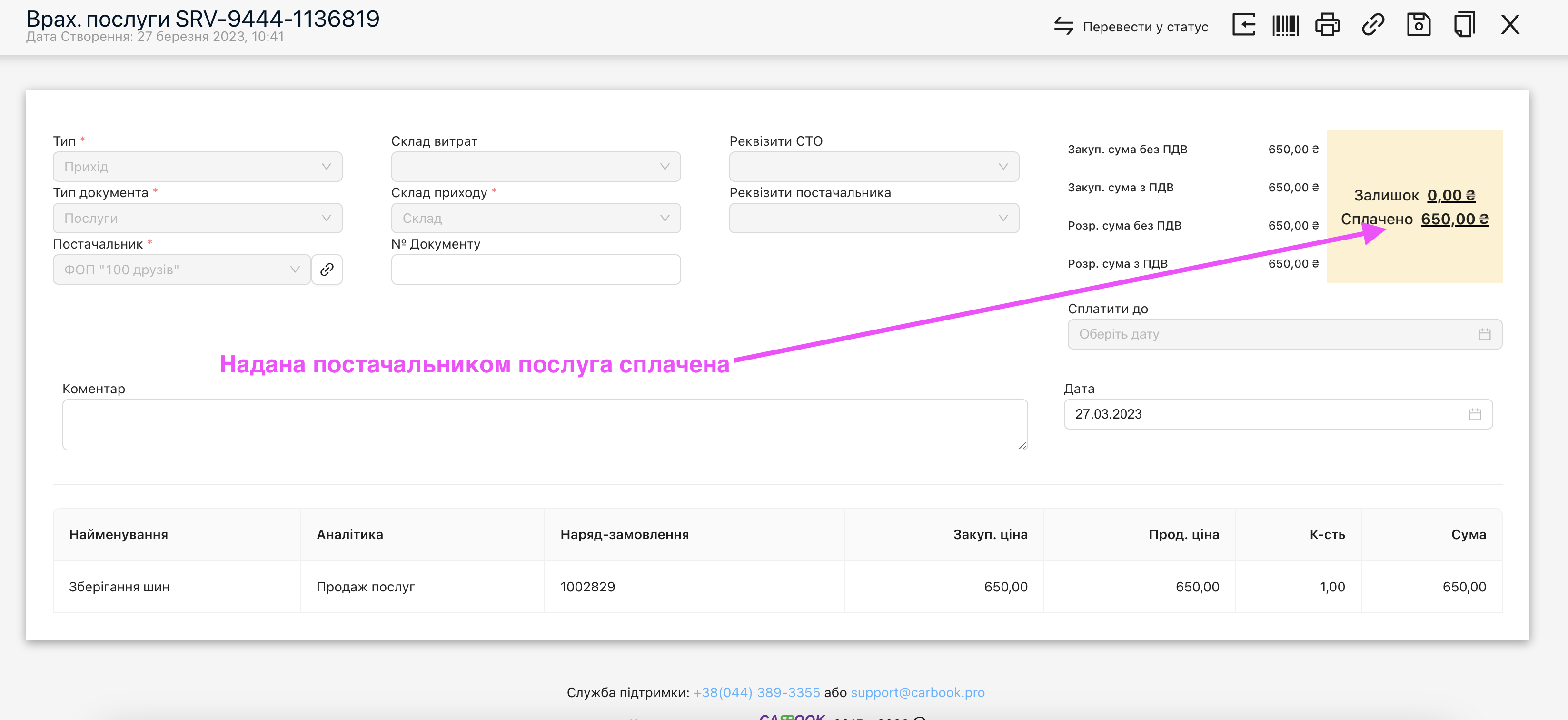Click the link chain icon in header
1568x720 pixels.
coord(1373,25)
